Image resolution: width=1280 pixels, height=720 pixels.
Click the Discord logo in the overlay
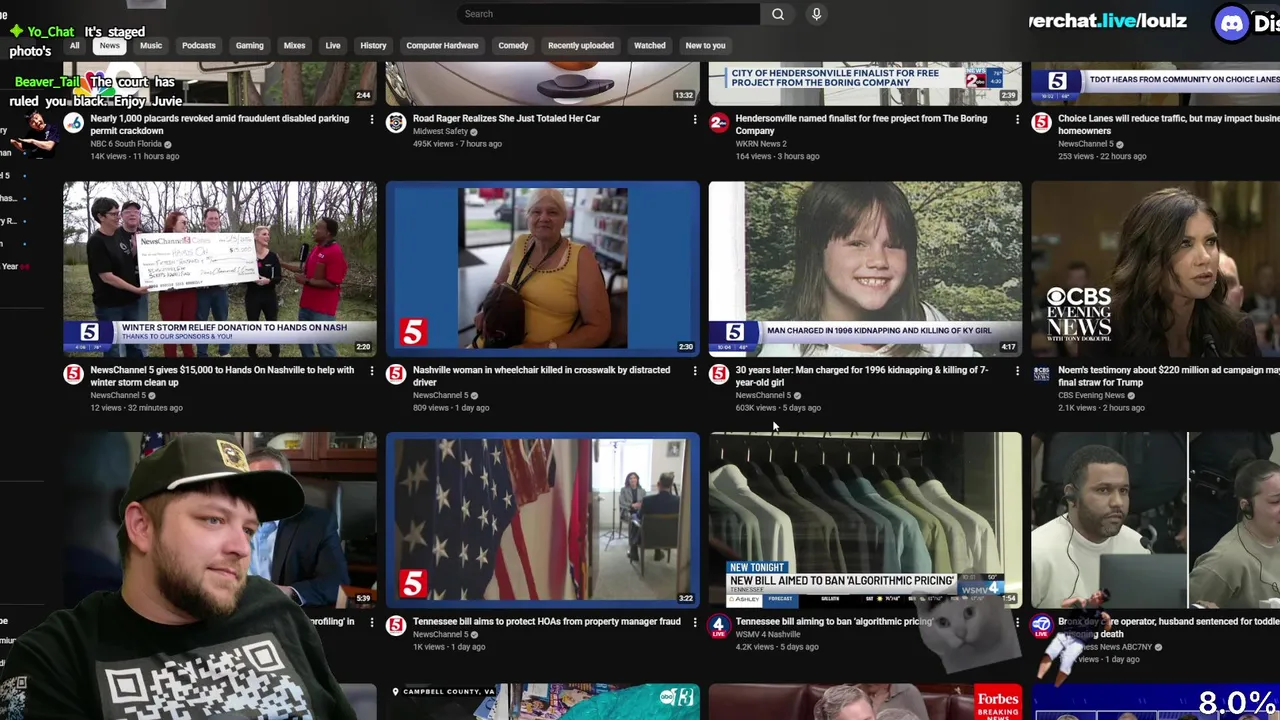[1232, 23]
